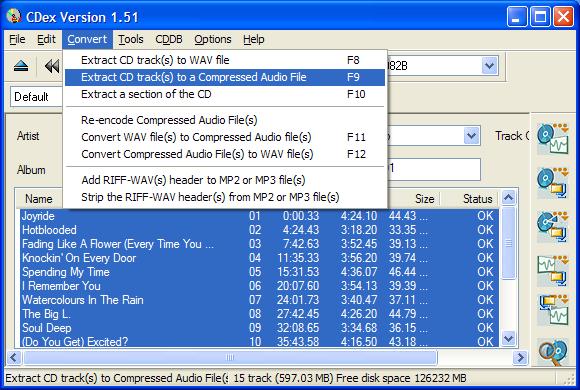The height and width of the screenshot is (390, 580).
Task: Open the Tools menu
Action: point(131,39)
